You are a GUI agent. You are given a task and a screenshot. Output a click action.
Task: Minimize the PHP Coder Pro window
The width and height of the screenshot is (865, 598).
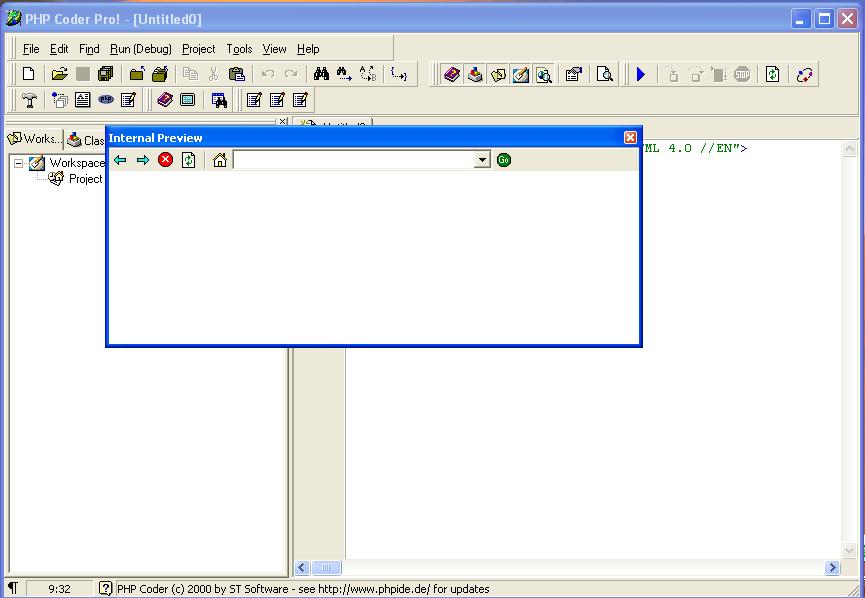pos(800,19)
